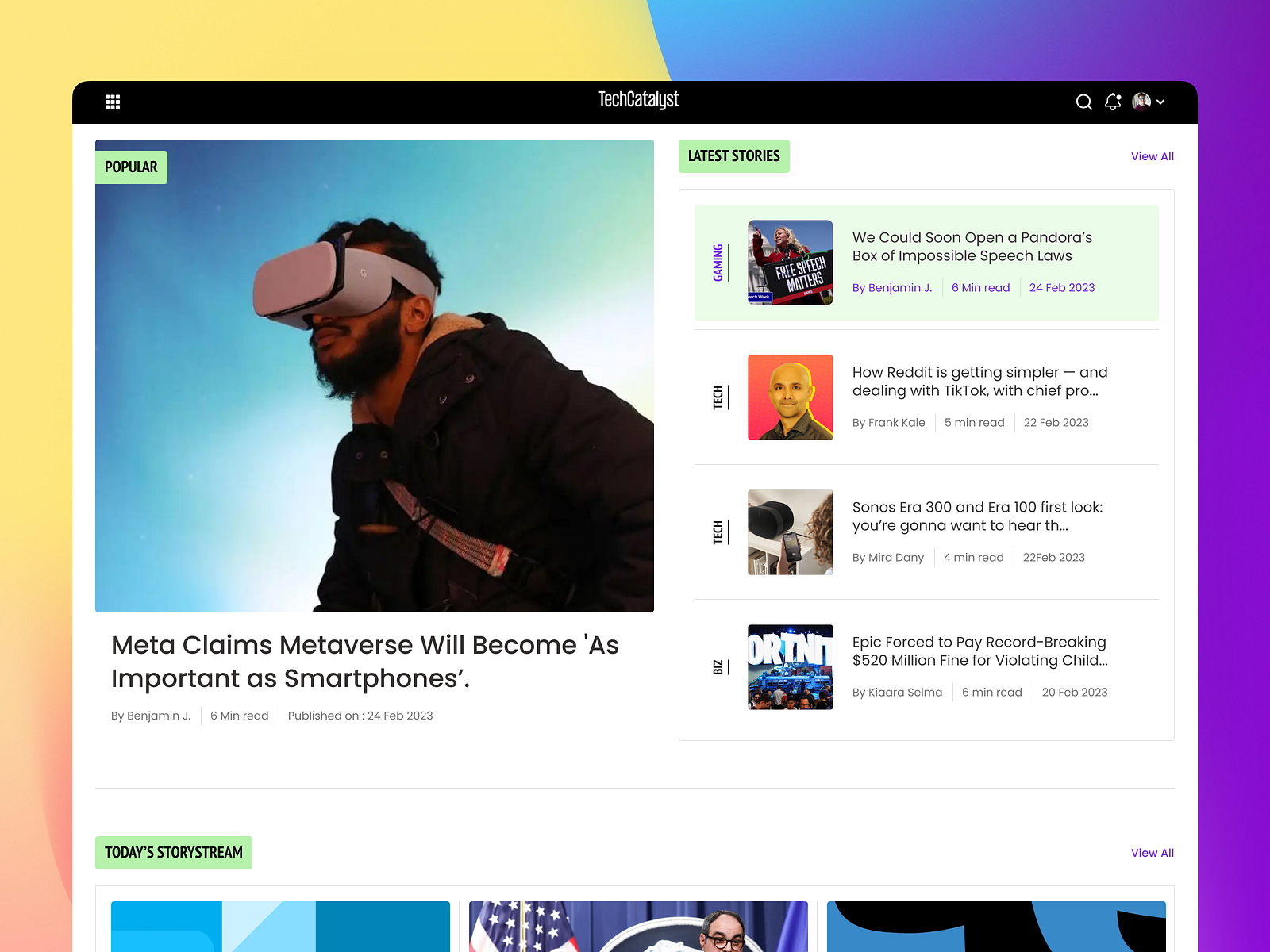
Task: Open the flag podium storystream card
Action: (x=638, y=927)
